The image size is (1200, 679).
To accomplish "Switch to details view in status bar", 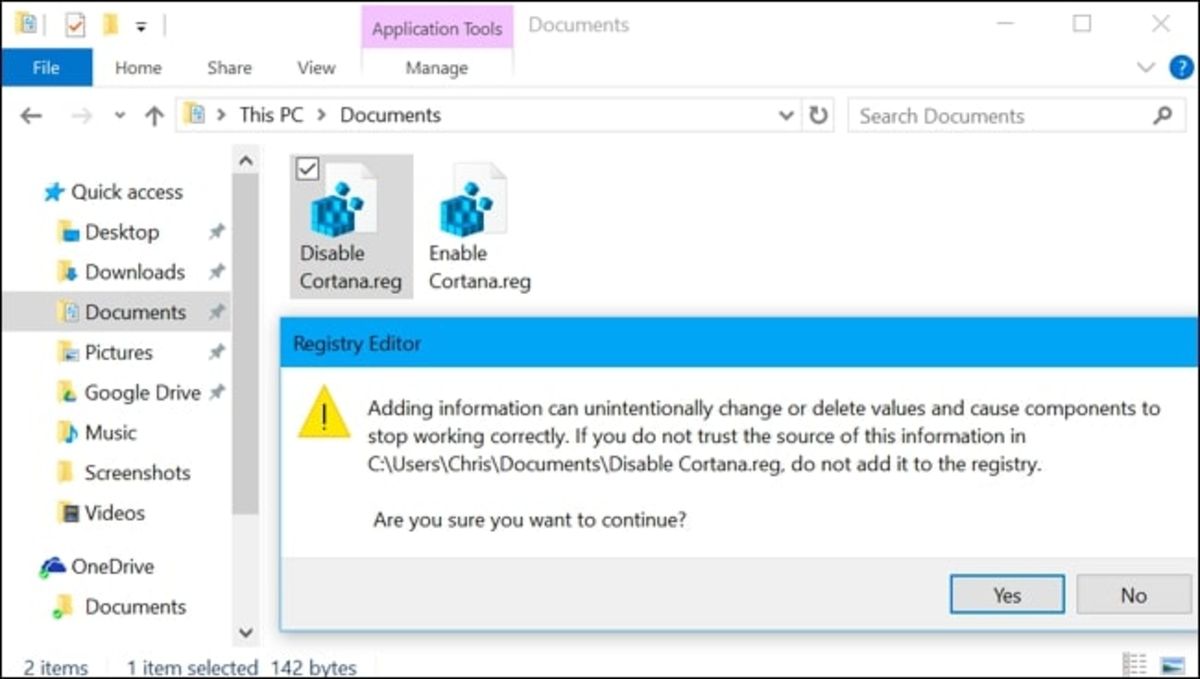I will (1134, 665).
